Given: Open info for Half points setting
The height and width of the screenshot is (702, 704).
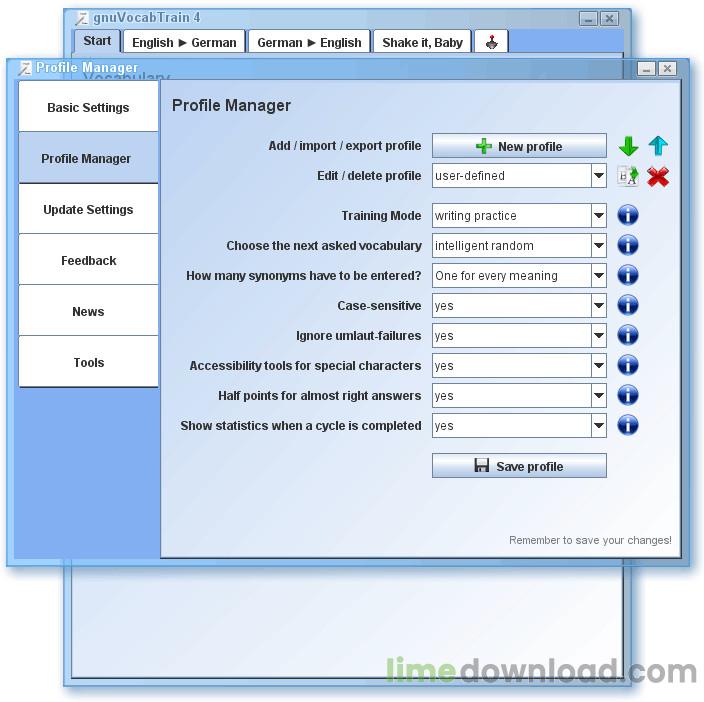Looking at the screenshot, I should coord(628,395).
